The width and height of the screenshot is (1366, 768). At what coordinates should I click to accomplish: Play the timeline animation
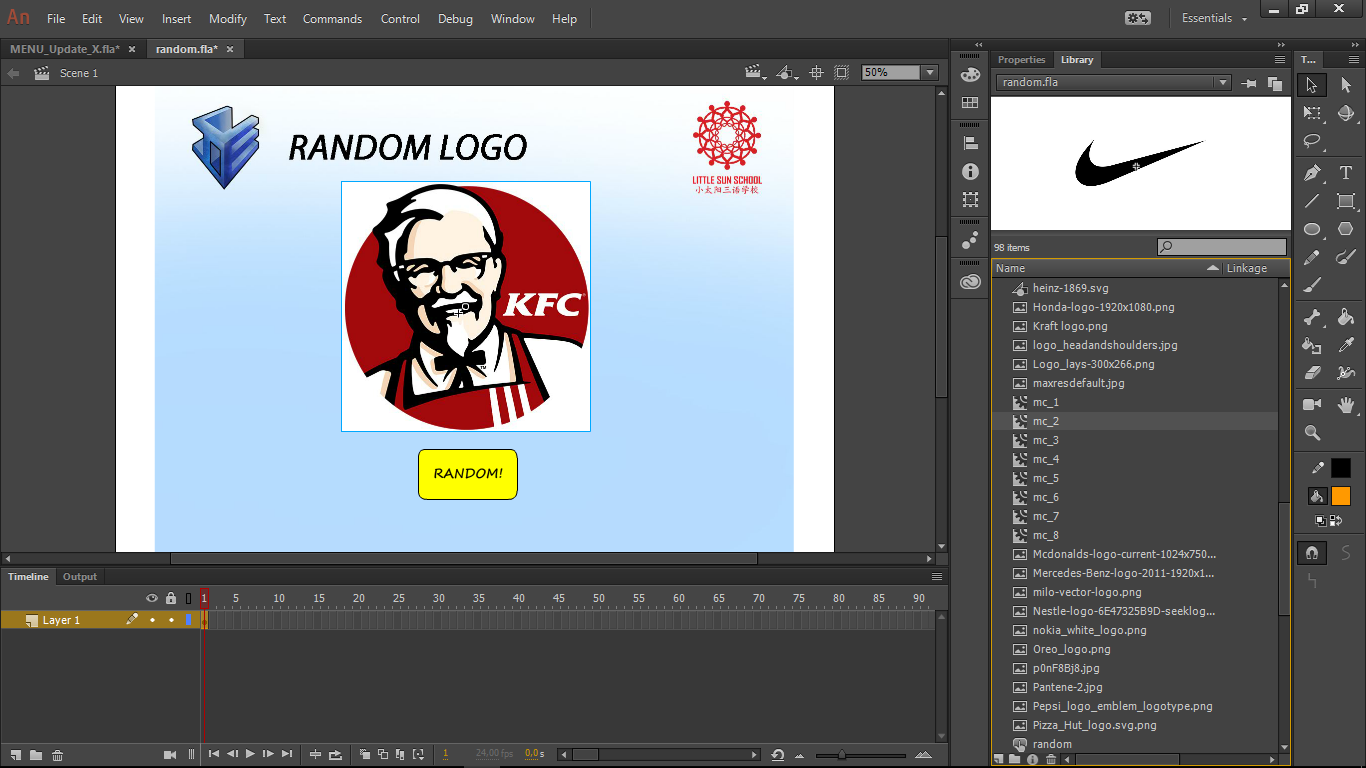point(250,754)
